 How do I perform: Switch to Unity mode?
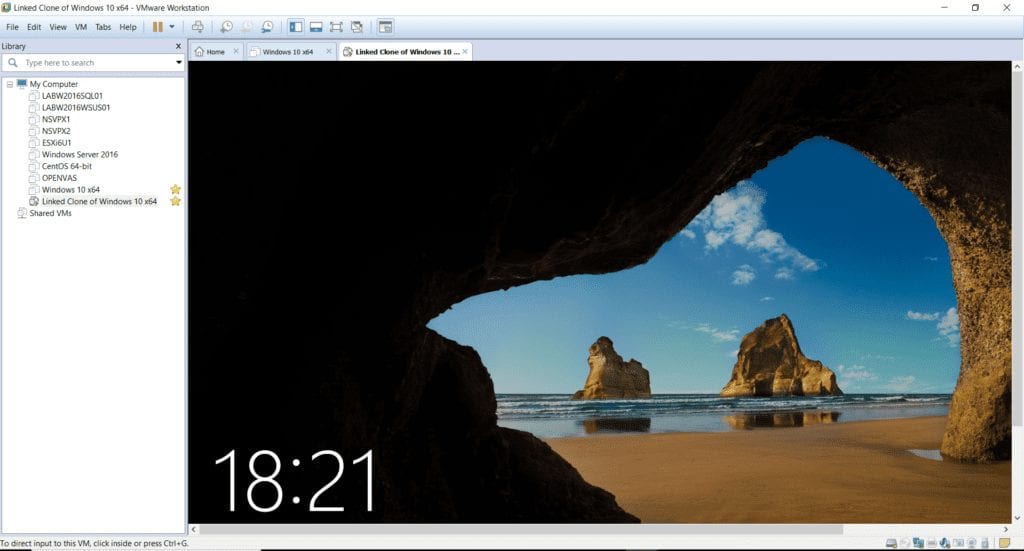[x=357, y=27]
